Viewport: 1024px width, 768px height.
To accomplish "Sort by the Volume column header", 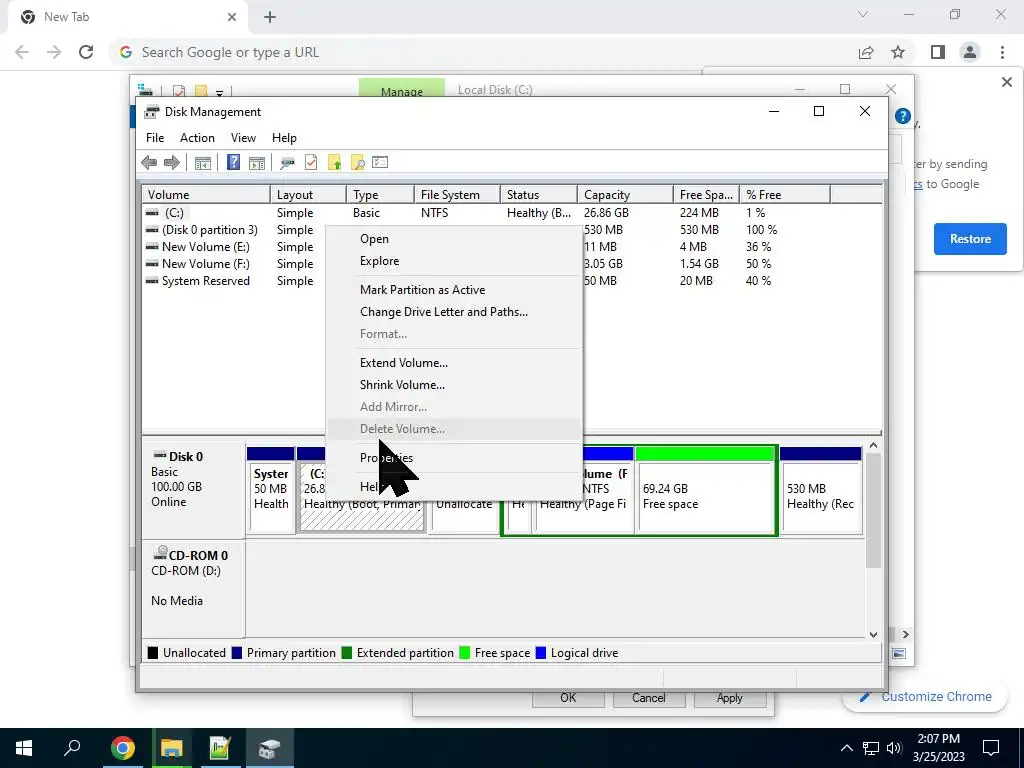I will pyautogui.click(x=206, y=195).
